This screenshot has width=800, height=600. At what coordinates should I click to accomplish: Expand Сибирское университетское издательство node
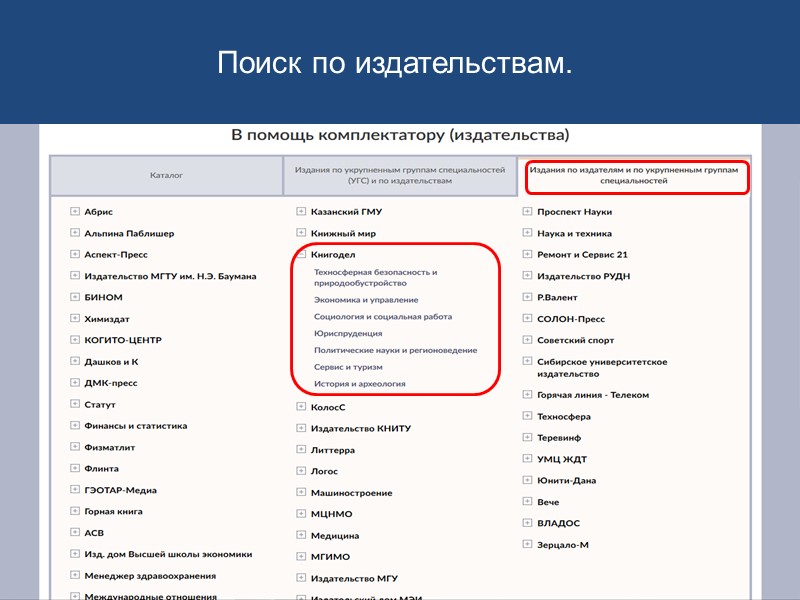[527, 361]
